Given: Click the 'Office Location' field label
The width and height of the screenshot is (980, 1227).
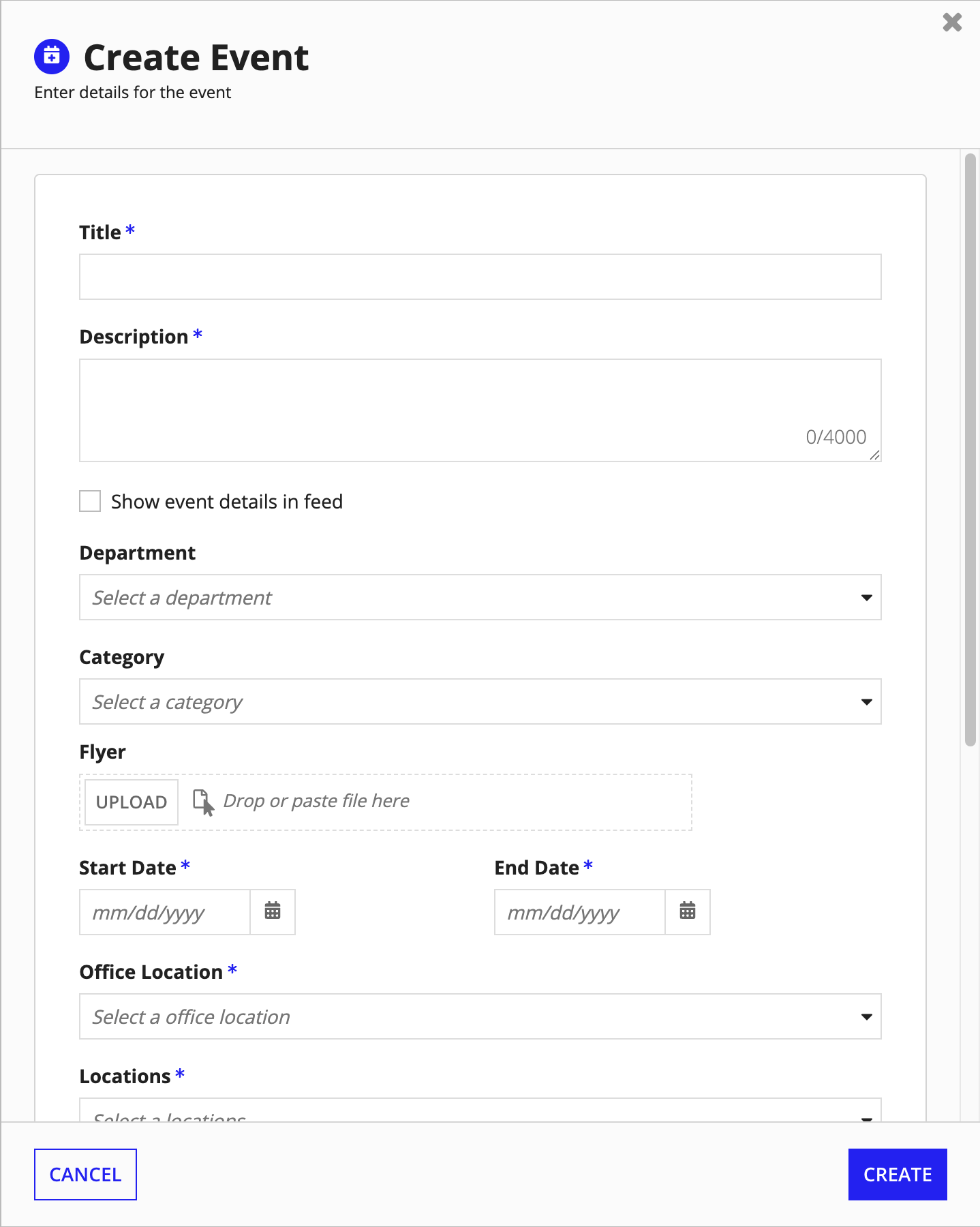Looking at the screenshot, I should pos(151,972).
